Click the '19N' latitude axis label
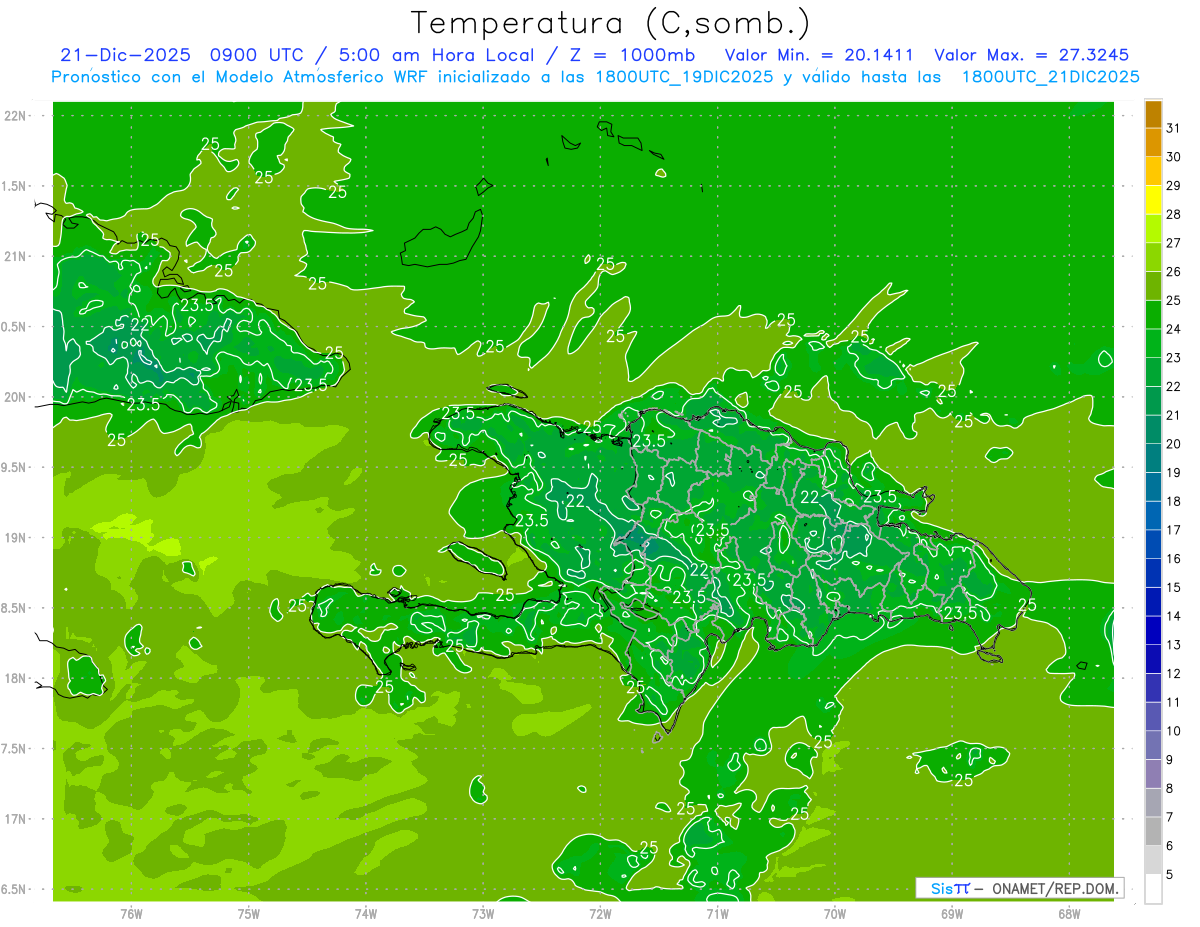 (16, 538)
